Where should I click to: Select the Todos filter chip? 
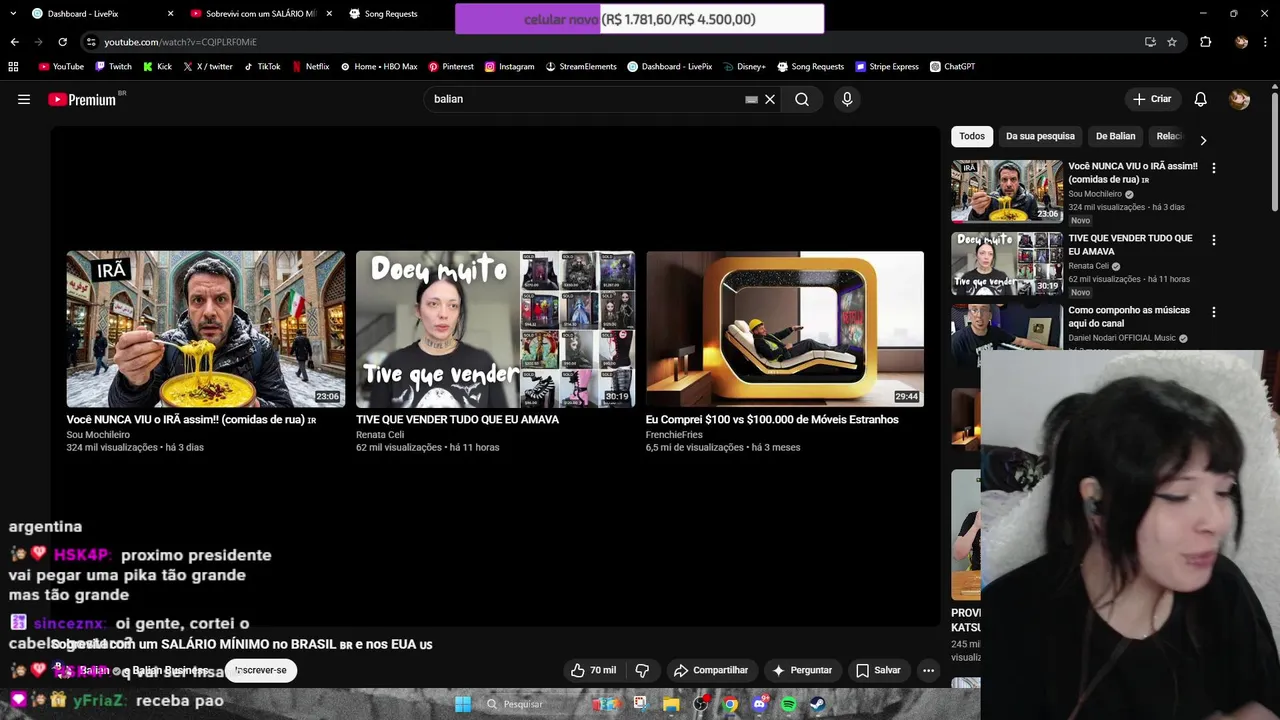[x=972, y=136]
